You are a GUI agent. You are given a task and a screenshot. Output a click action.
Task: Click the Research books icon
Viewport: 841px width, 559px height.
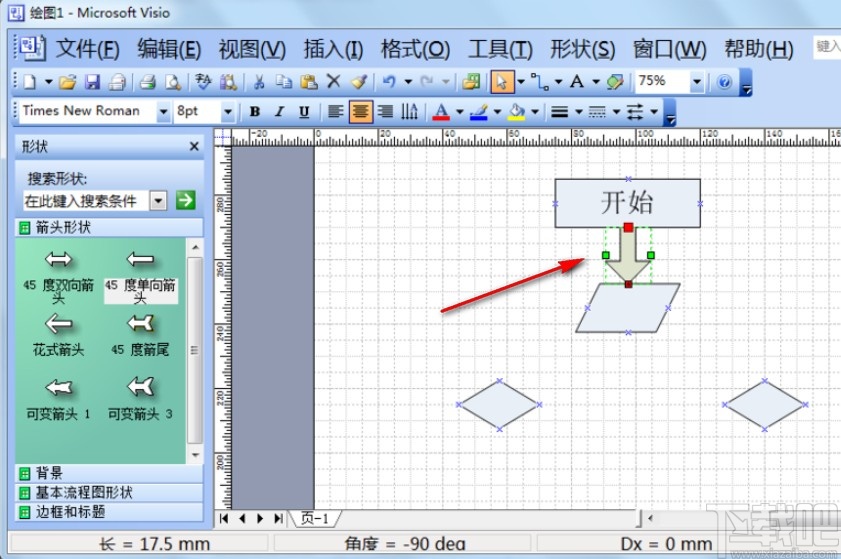pos(229,82)
